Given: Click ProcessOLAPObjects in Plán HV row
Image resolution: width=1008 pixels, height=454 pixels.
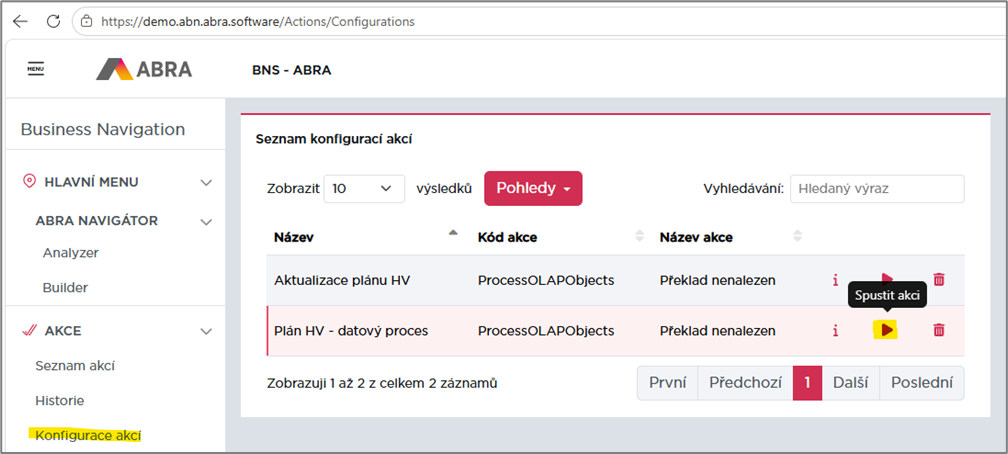Looking at the screenshot, I should (546, 331).
